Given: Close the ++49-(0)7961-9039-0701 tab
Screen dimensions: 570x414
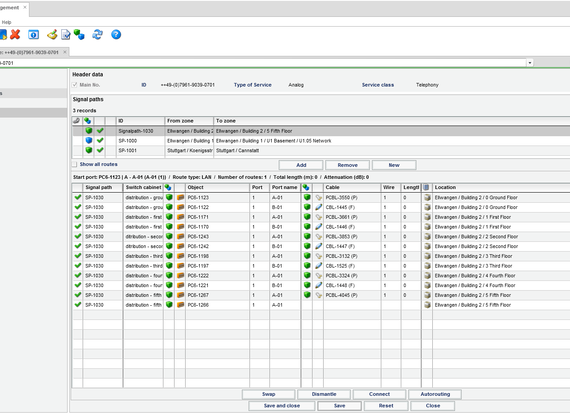Looking at the screenshot, I should 65,52.
